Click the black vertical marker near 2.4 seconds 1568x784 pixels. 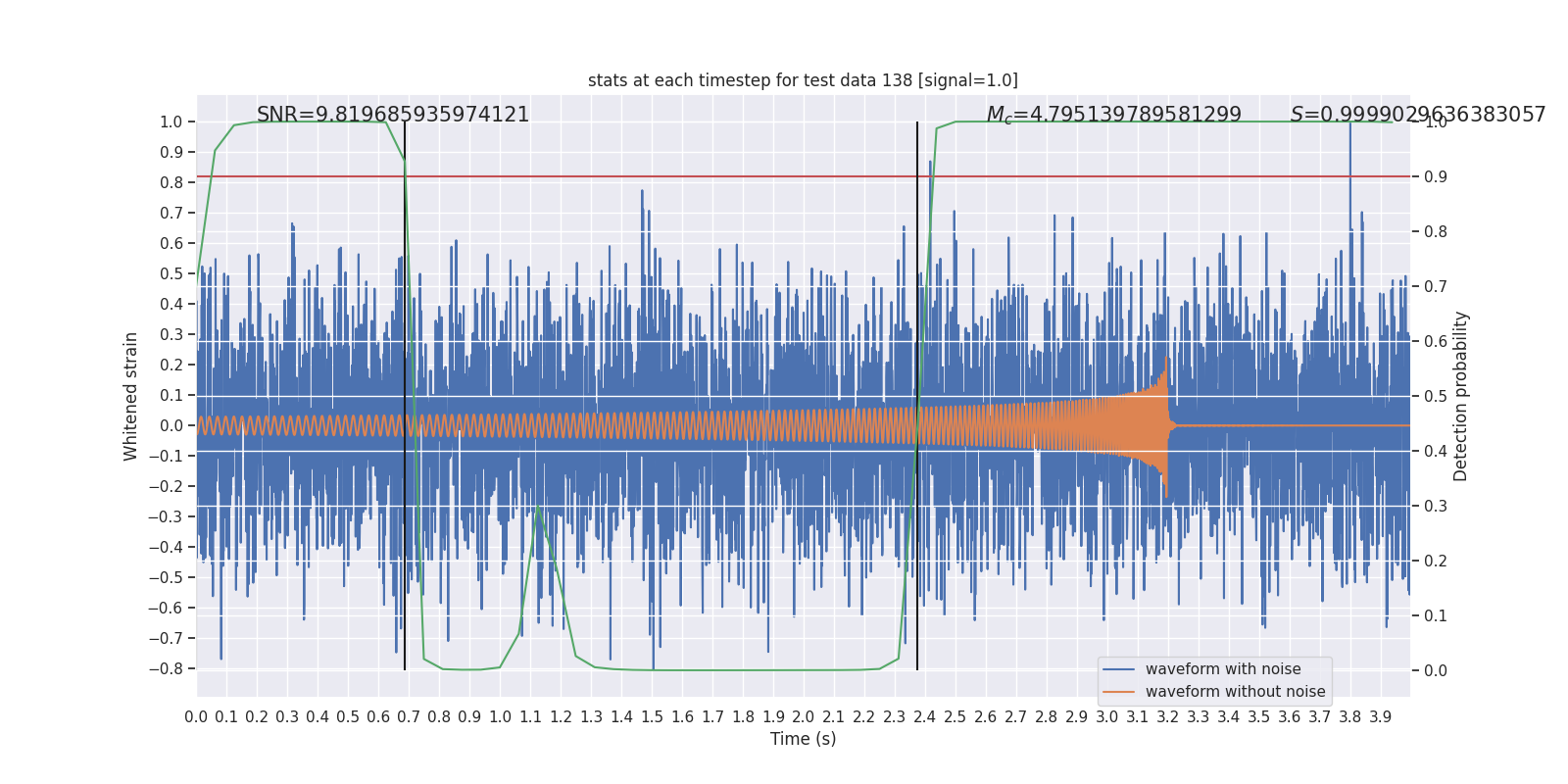(x=917, y=396)
